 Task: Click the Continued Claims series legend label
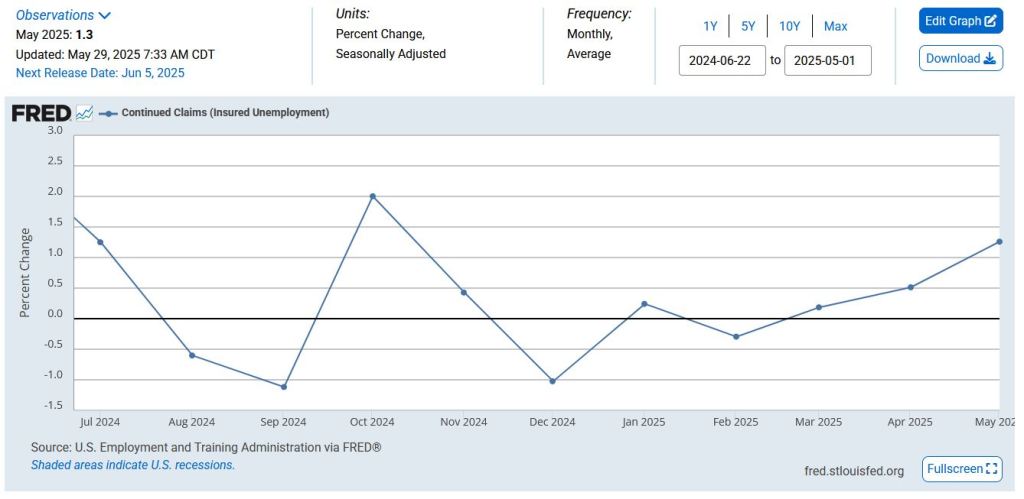tap(225, 113)
